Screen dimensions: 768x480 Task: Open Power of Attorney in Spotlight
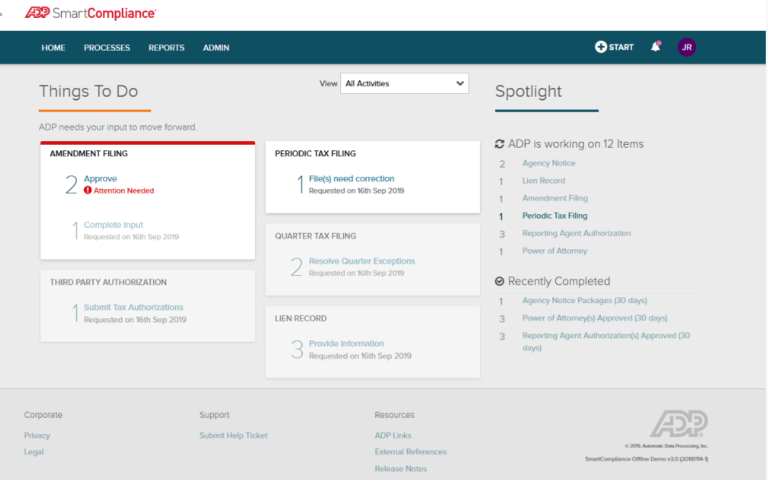554,251
